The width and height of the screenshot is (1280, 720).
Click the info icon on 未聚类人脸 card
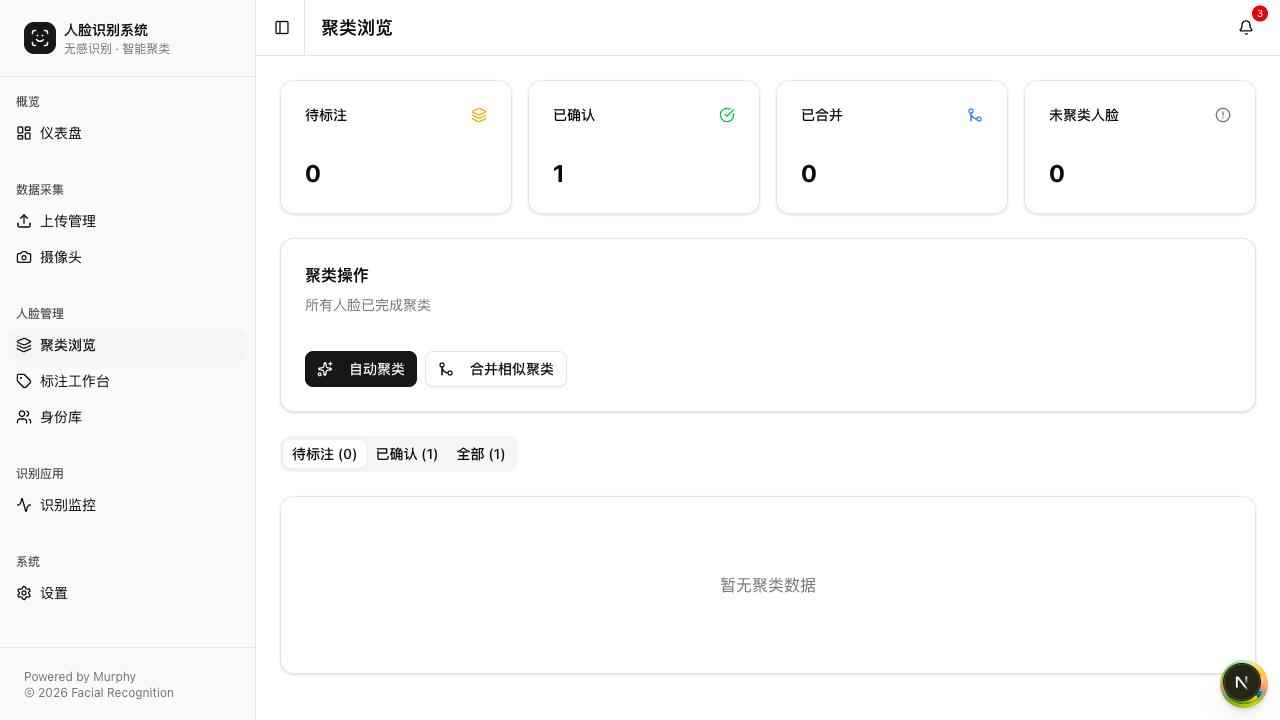click(x=1223, y=115)
